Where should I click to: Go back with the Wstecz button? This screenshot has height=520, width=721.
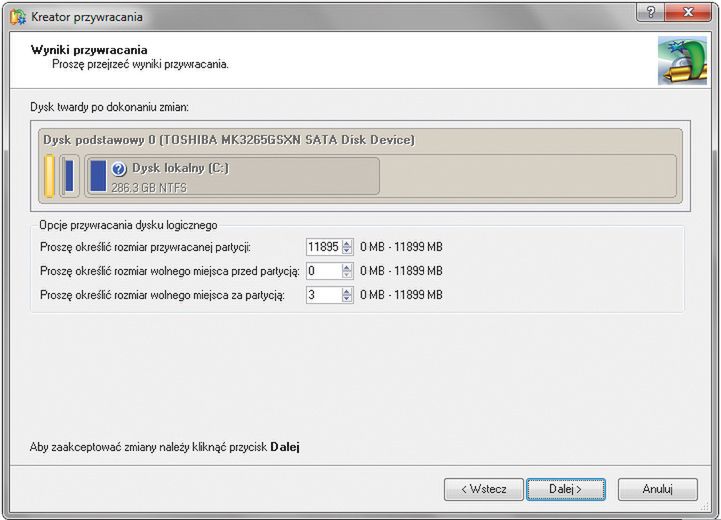point(484,489)
